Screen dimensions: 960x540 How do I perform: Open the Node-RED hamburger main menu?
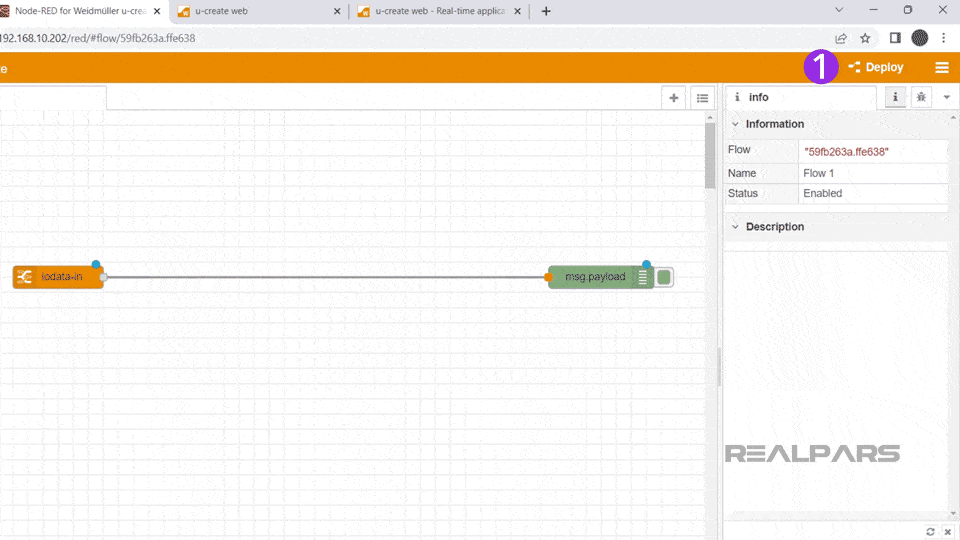coord(942,67)
